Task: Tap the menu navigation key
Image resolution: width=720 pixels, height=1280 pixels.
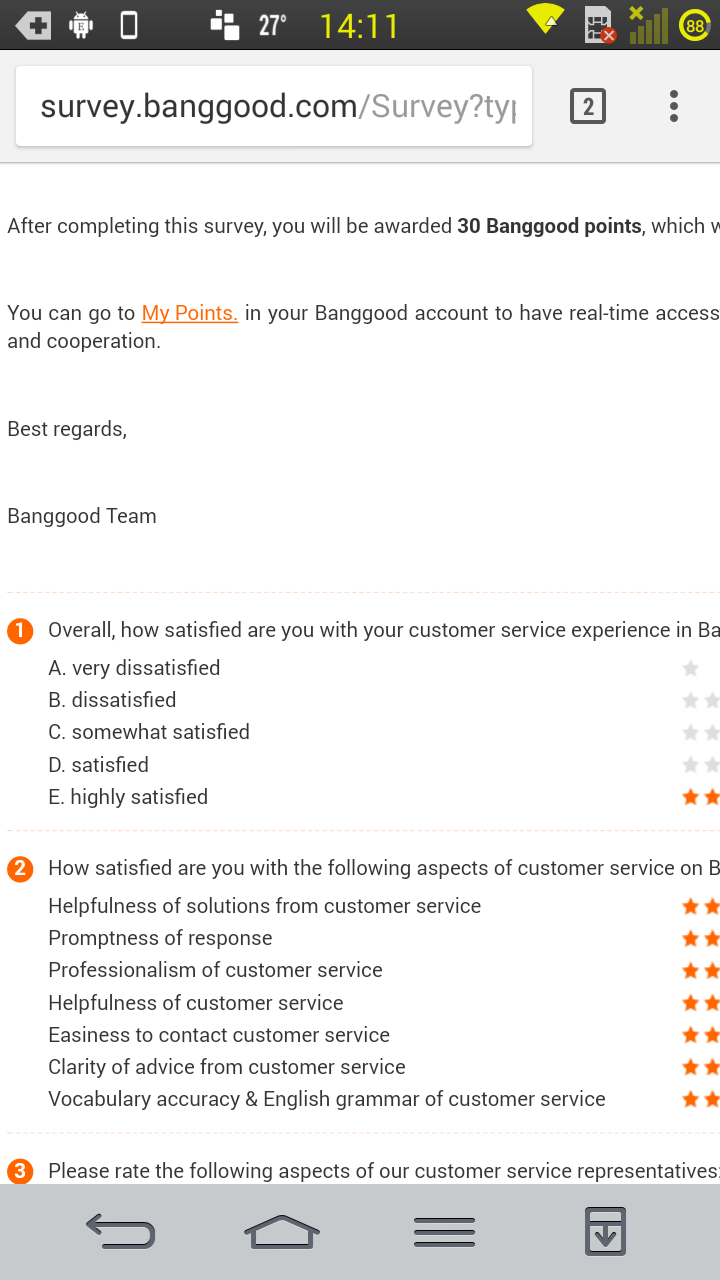Action: pos(444,1232)
